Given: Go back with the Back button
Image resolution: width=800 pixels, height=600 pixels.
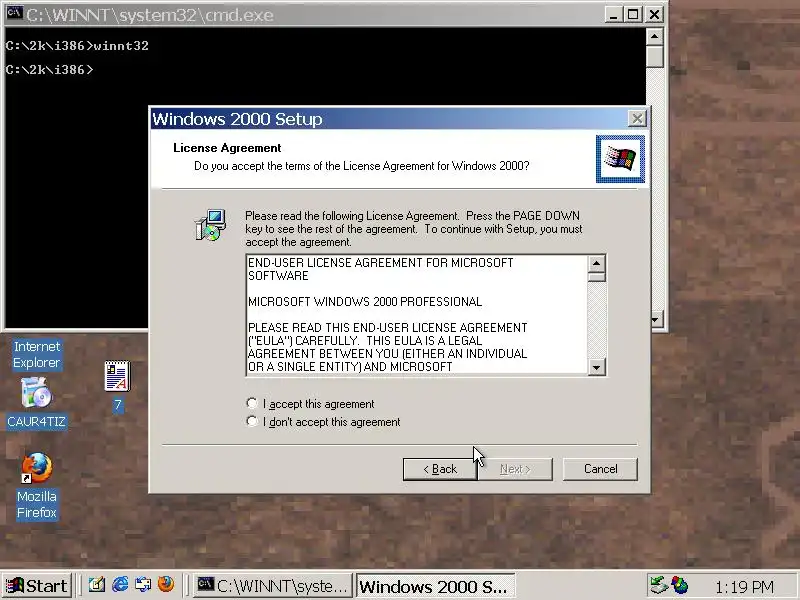Looking at the screenshot, I should 440,469.
